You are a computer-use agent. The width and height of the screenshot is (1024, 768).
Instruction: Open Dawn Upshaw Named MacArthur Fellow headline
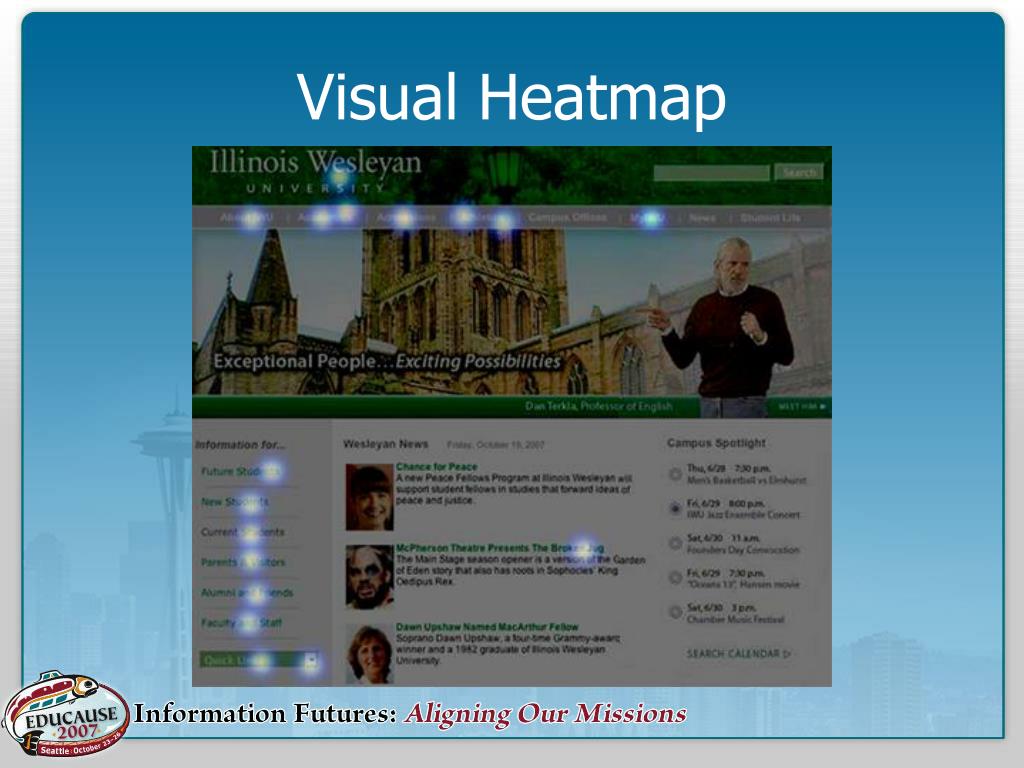click(x=487, y=627)
